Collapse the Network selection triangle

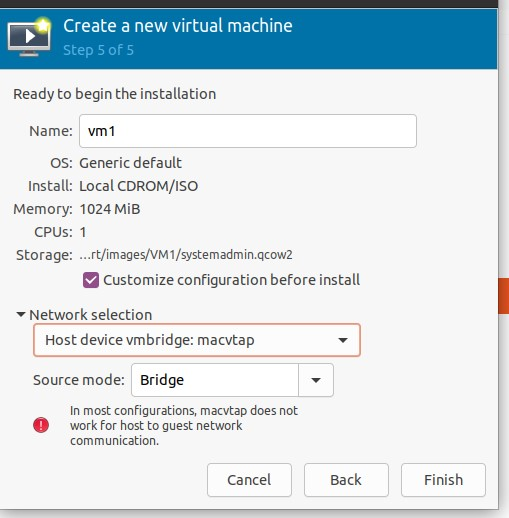[x=21, y=314]
